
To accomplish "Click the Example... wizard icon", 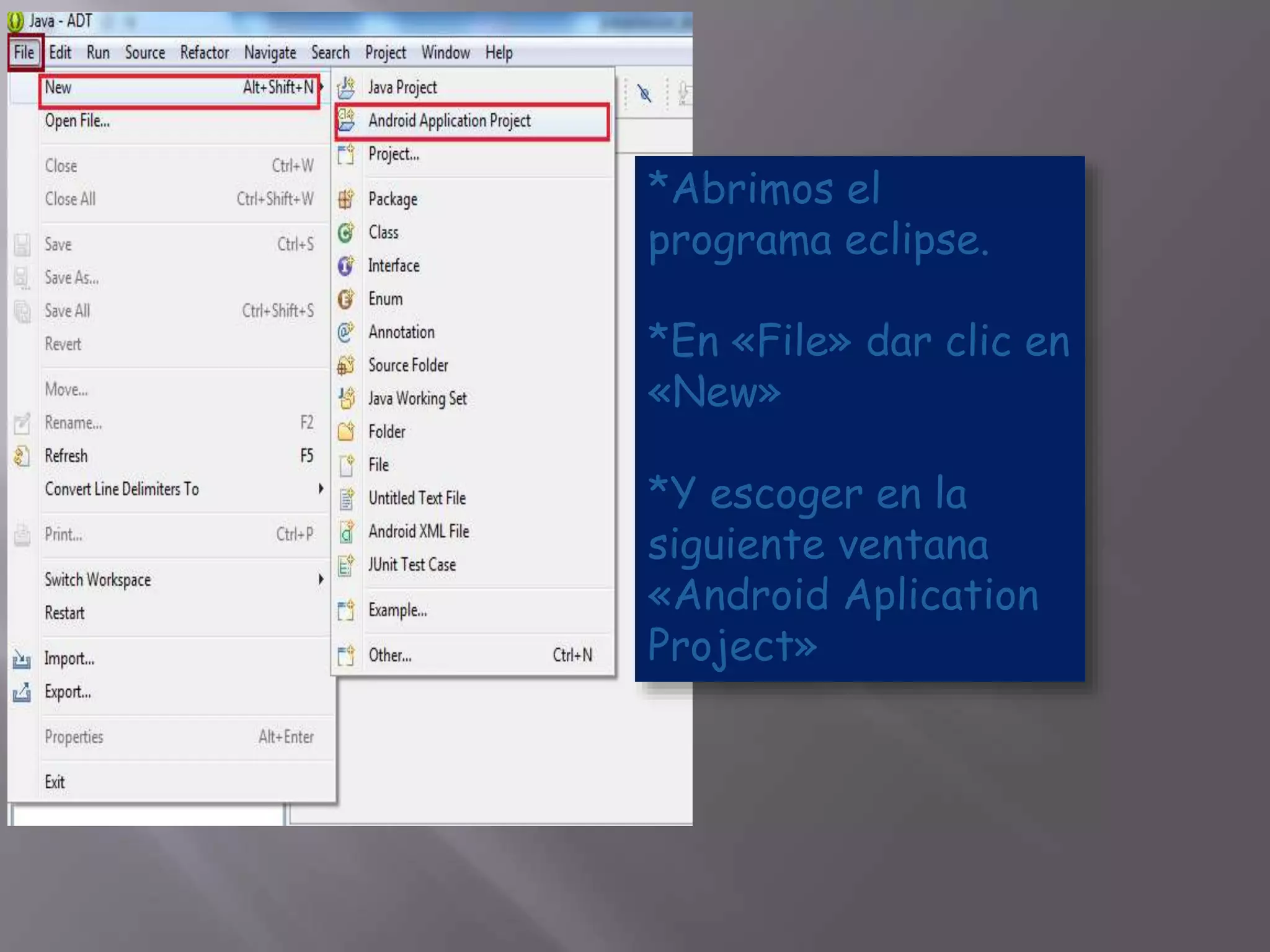I will [x=346, y=610].
